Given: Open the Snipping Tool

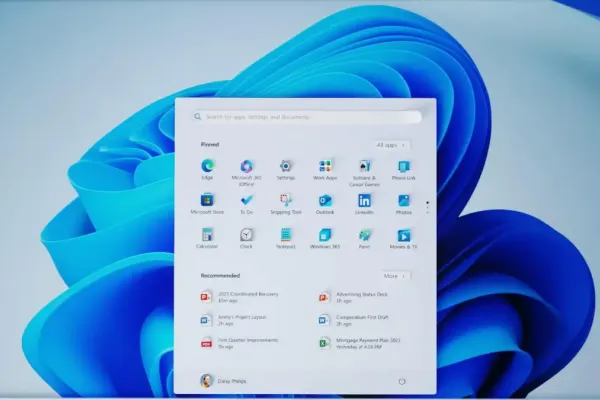Looking at the screenshot, I should pos(285,204).
